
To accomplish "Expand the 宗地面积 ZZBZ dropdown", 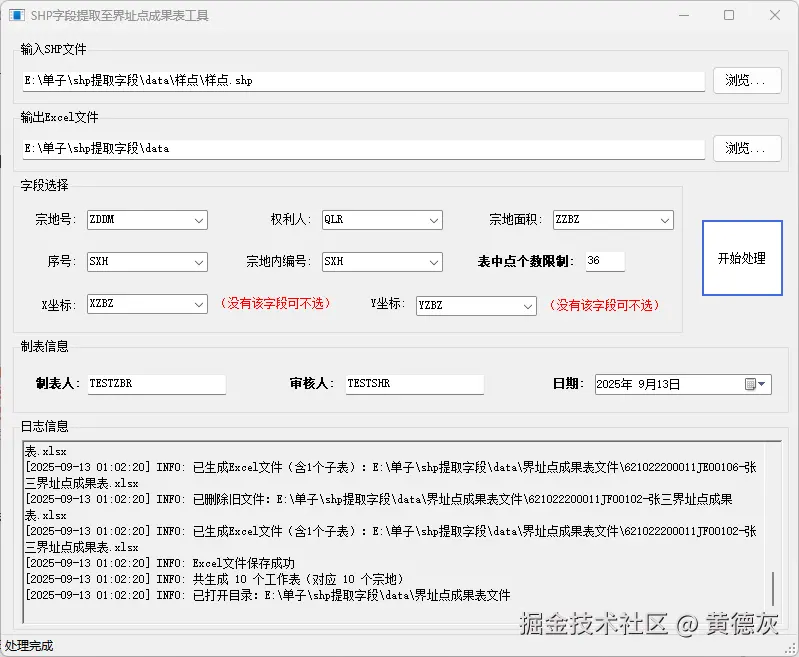I will [664, 220].
